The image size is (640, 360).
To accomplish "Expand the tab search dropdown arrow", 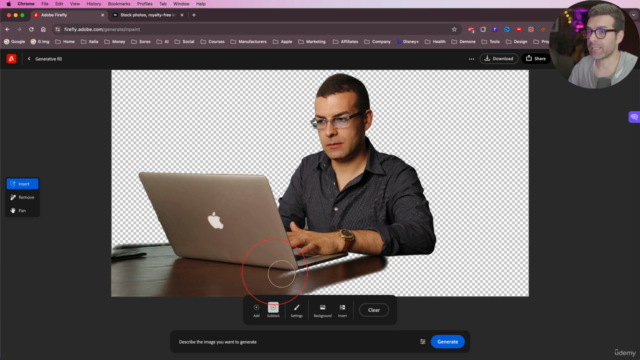I will [x=633, y=15].
